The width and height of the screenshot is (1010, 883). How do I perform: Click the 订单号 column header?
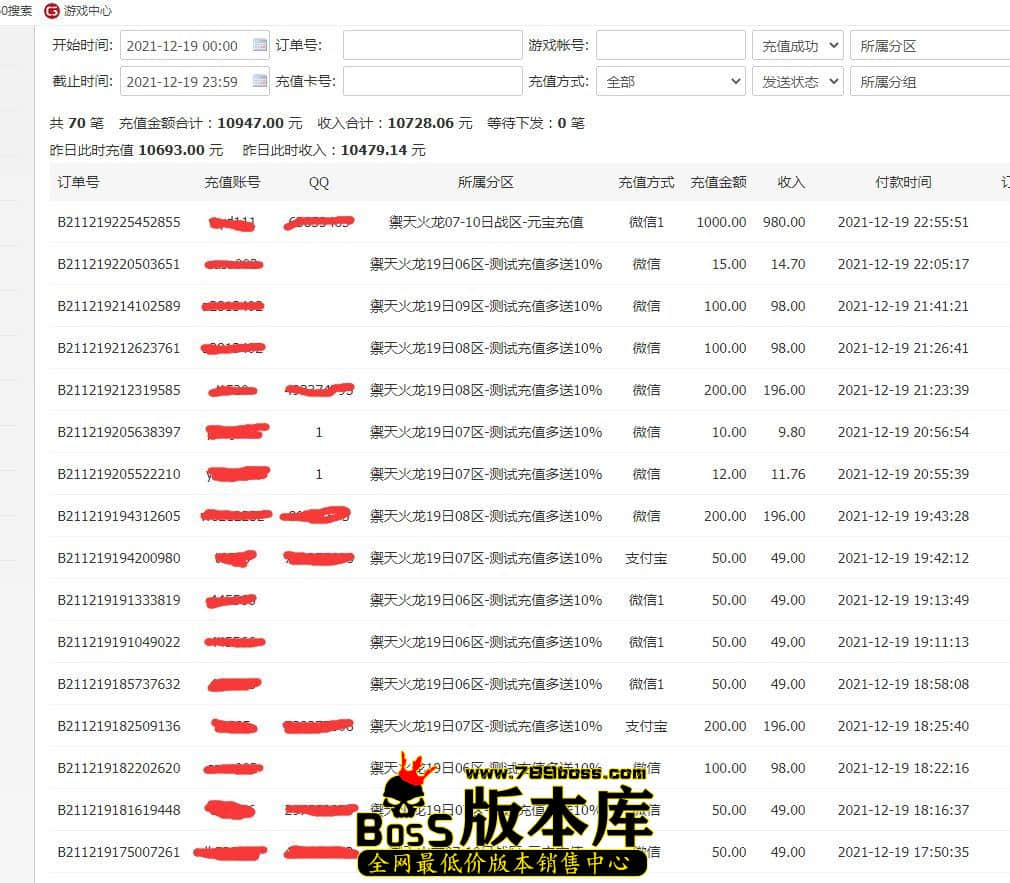(x=78, y=182)
